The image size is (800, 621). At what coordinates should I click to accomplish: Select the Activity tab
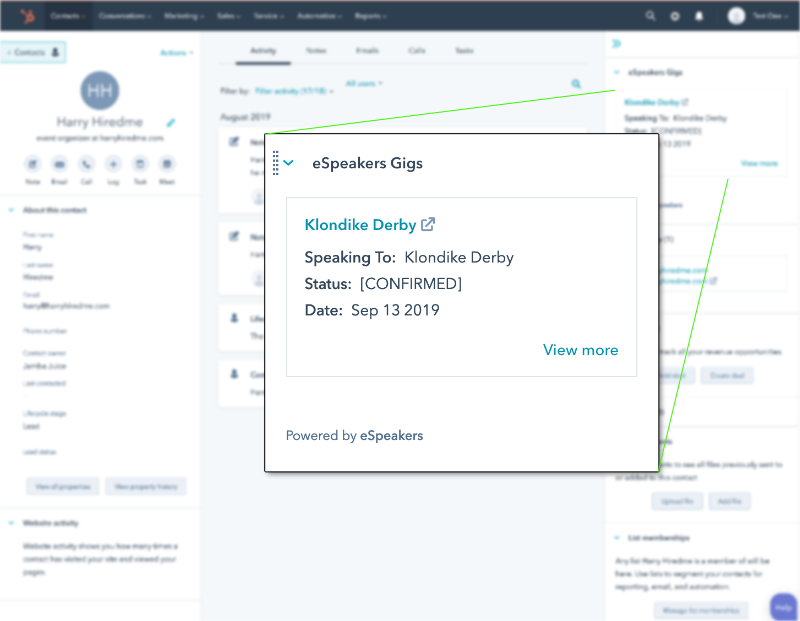[x=263, y=51]
